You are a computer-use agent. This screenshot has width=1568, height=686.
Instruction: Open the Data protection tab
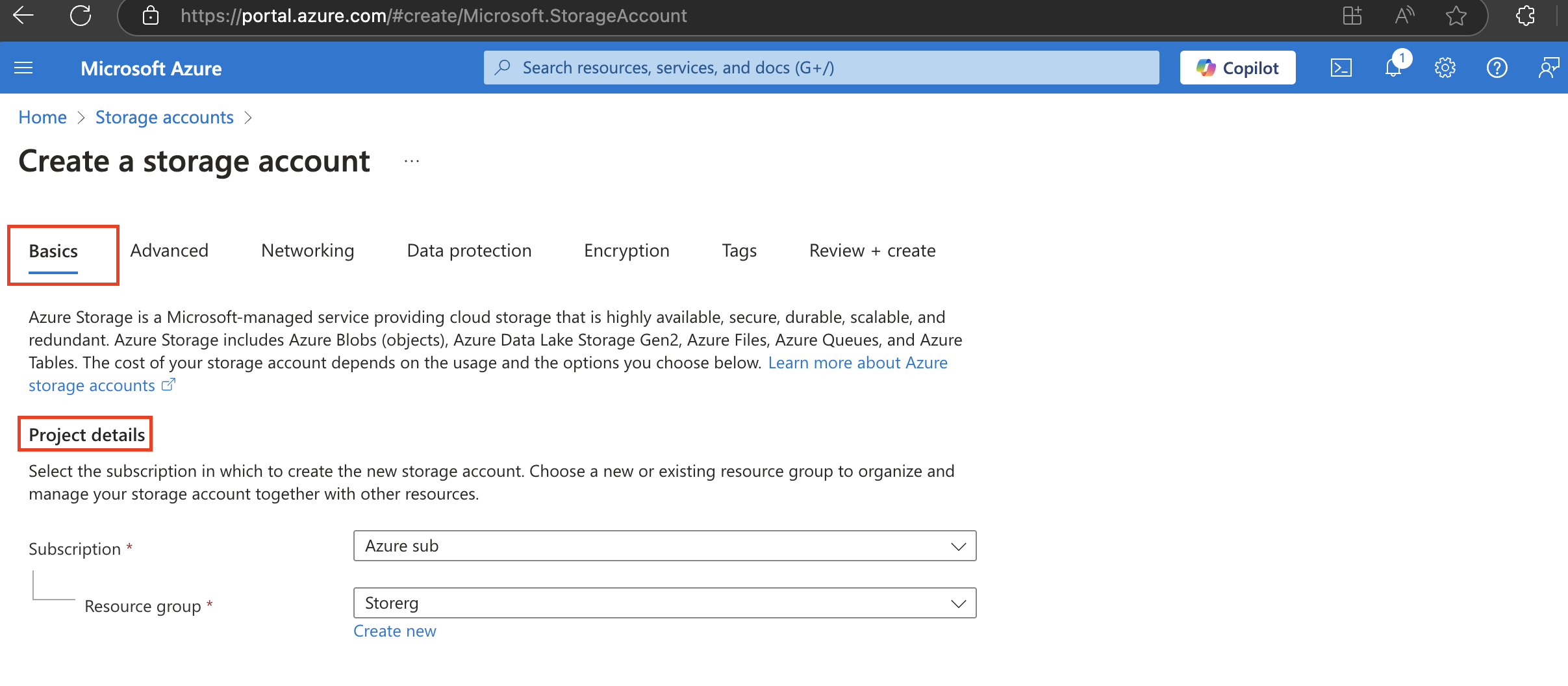click(x=469, y=251)
